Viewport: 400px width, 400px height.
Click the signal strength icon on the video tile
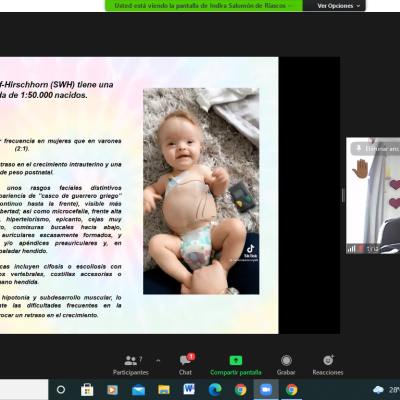click(351, 248)
